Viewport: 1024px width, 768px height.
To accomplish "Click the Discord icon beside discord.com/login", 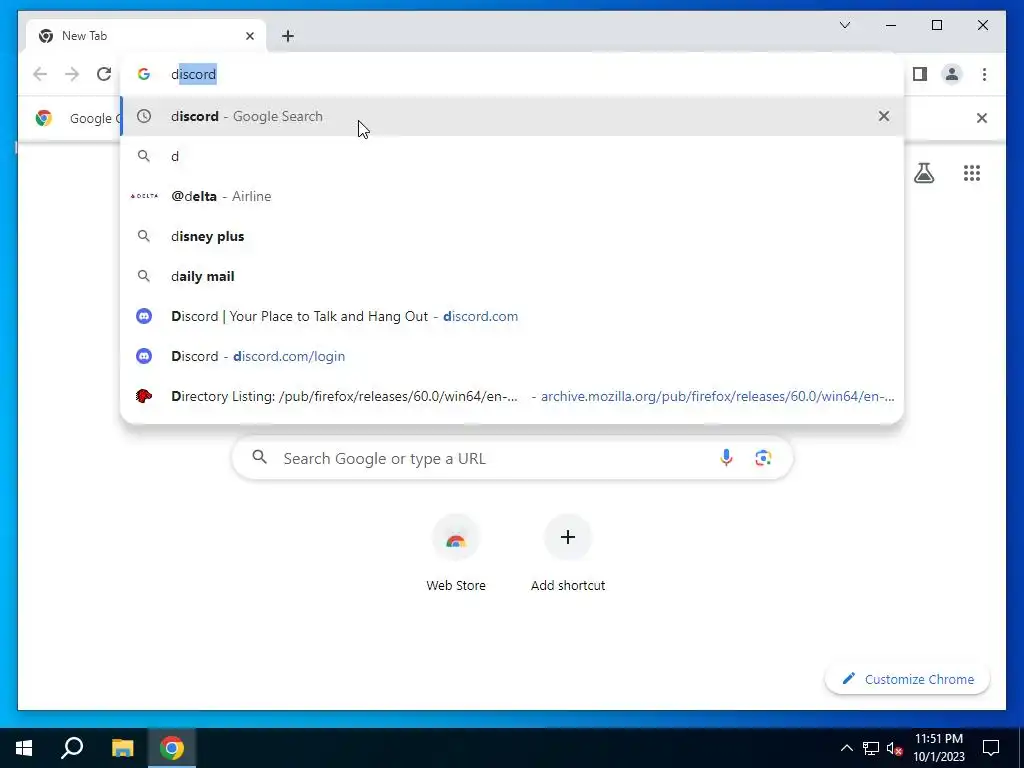I will pos(144,356).
